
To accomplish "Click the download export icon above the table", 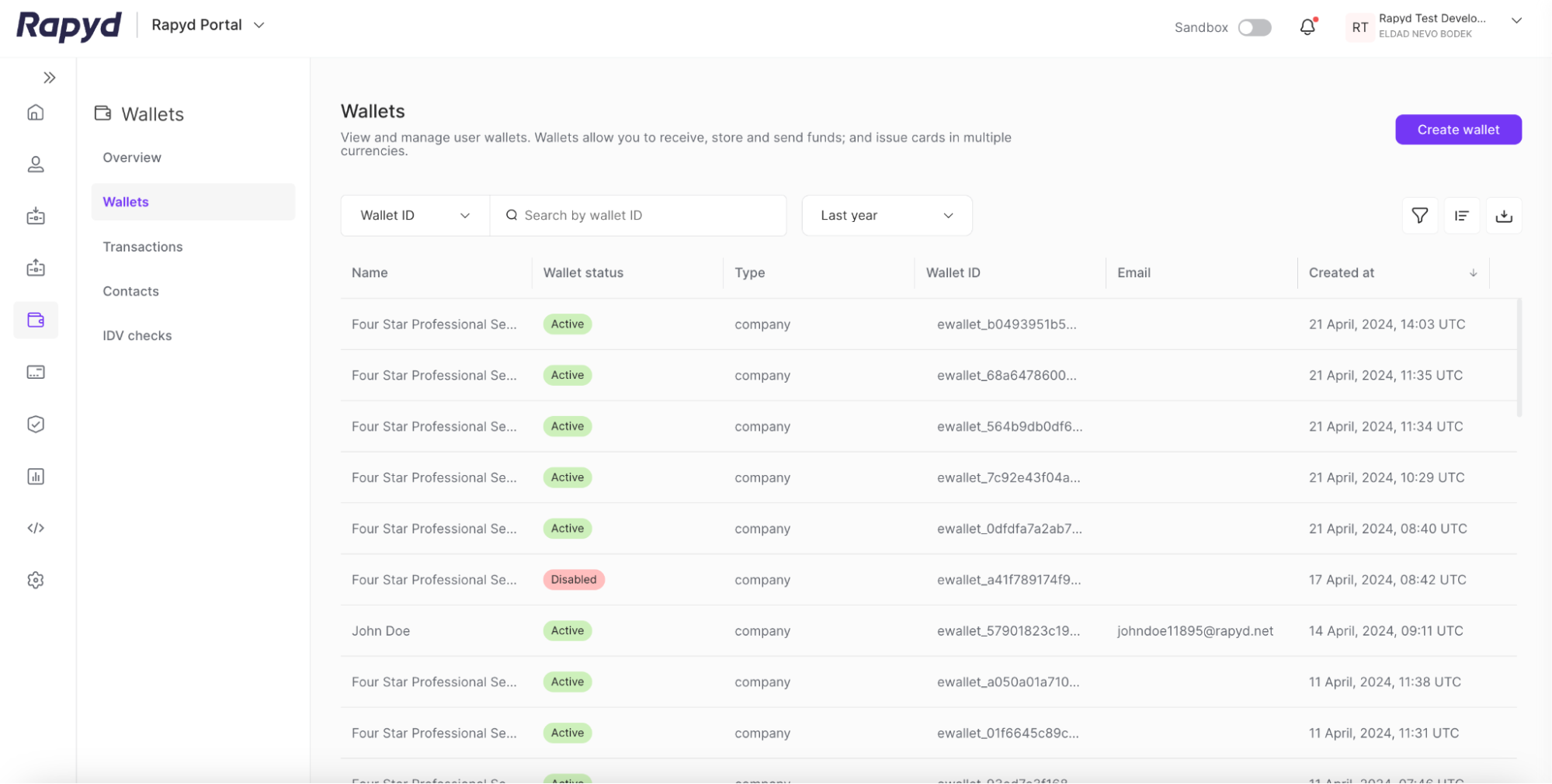I will [x=1504, y=216].
